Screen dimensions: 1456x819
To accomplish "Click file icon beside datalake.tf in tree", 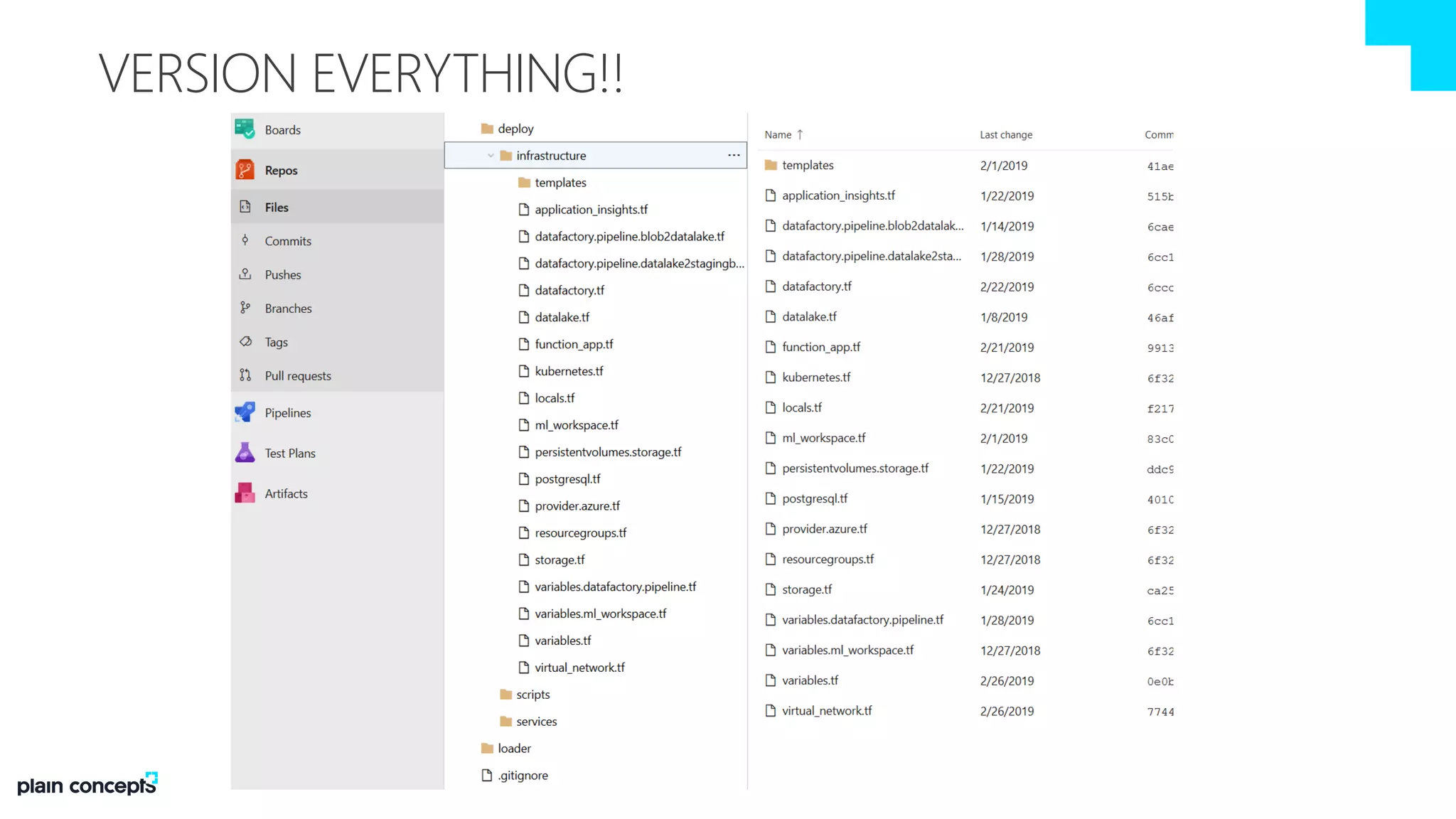I will 524,317.
